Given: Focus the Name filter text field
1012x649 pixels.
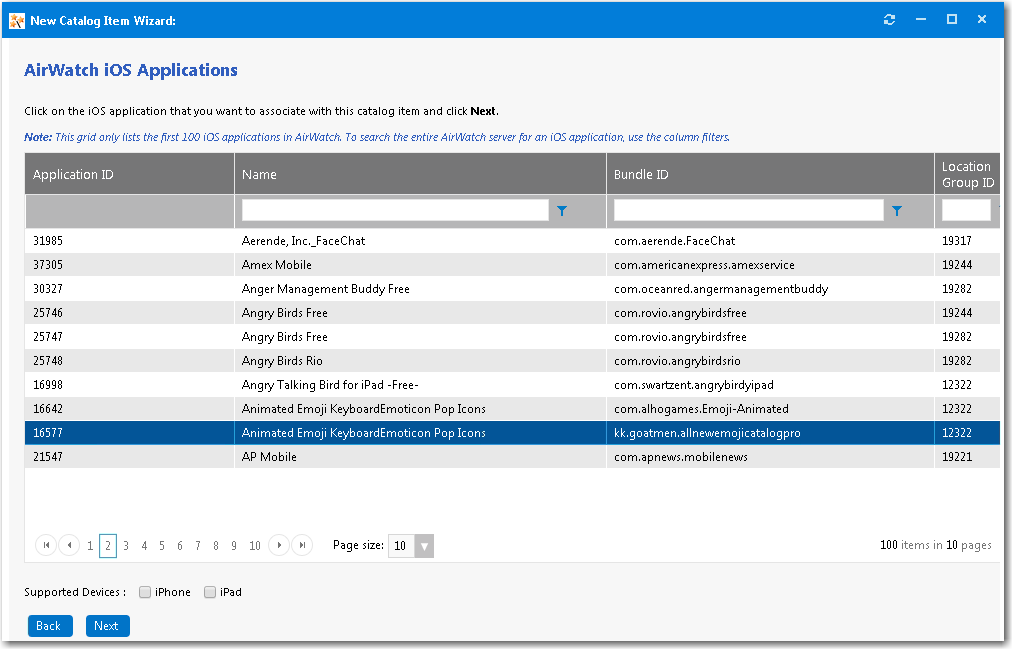Looking at the screenshot, I should (395, 210).
